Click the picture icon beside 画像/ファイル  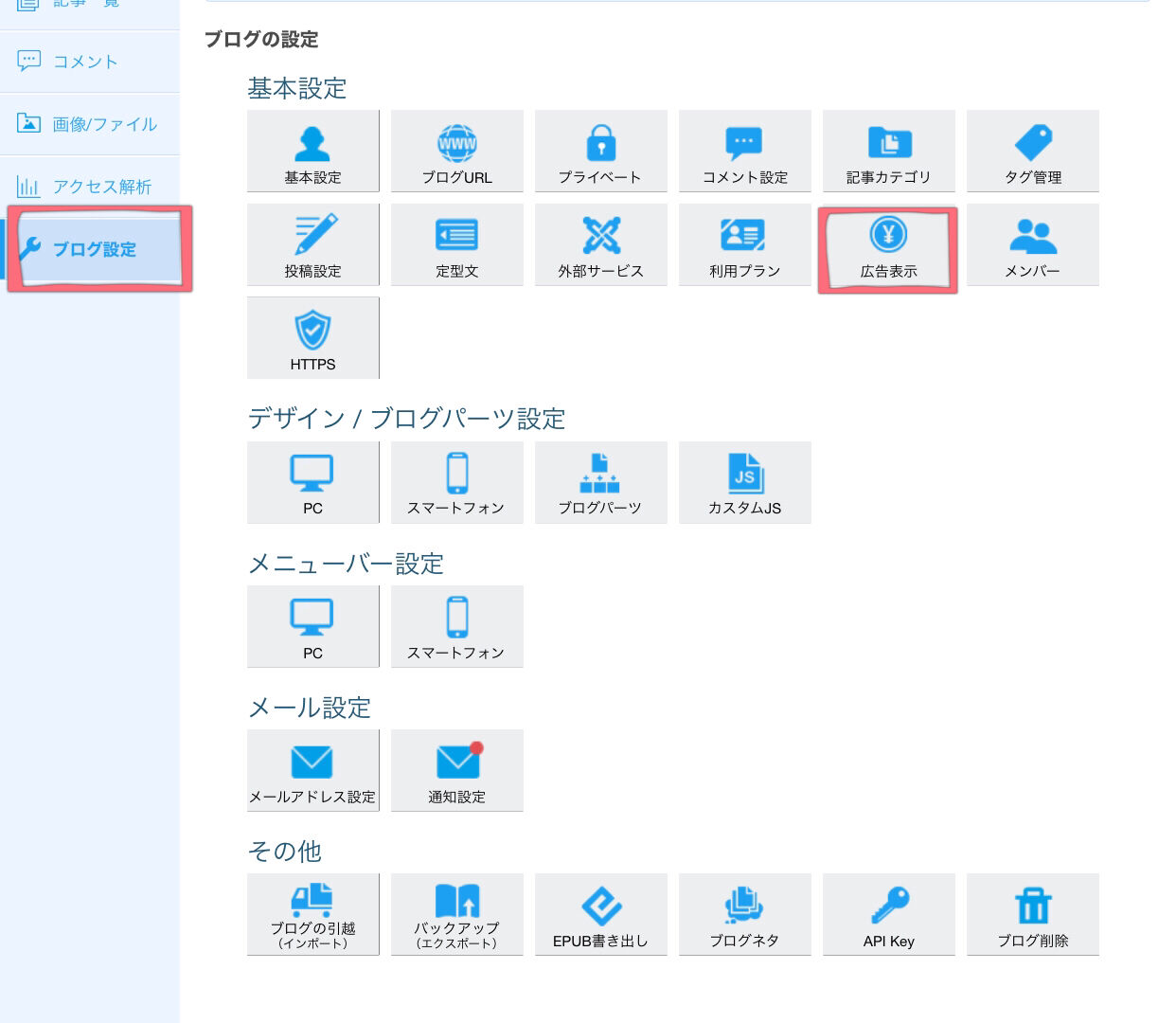[x=28, y=123]
